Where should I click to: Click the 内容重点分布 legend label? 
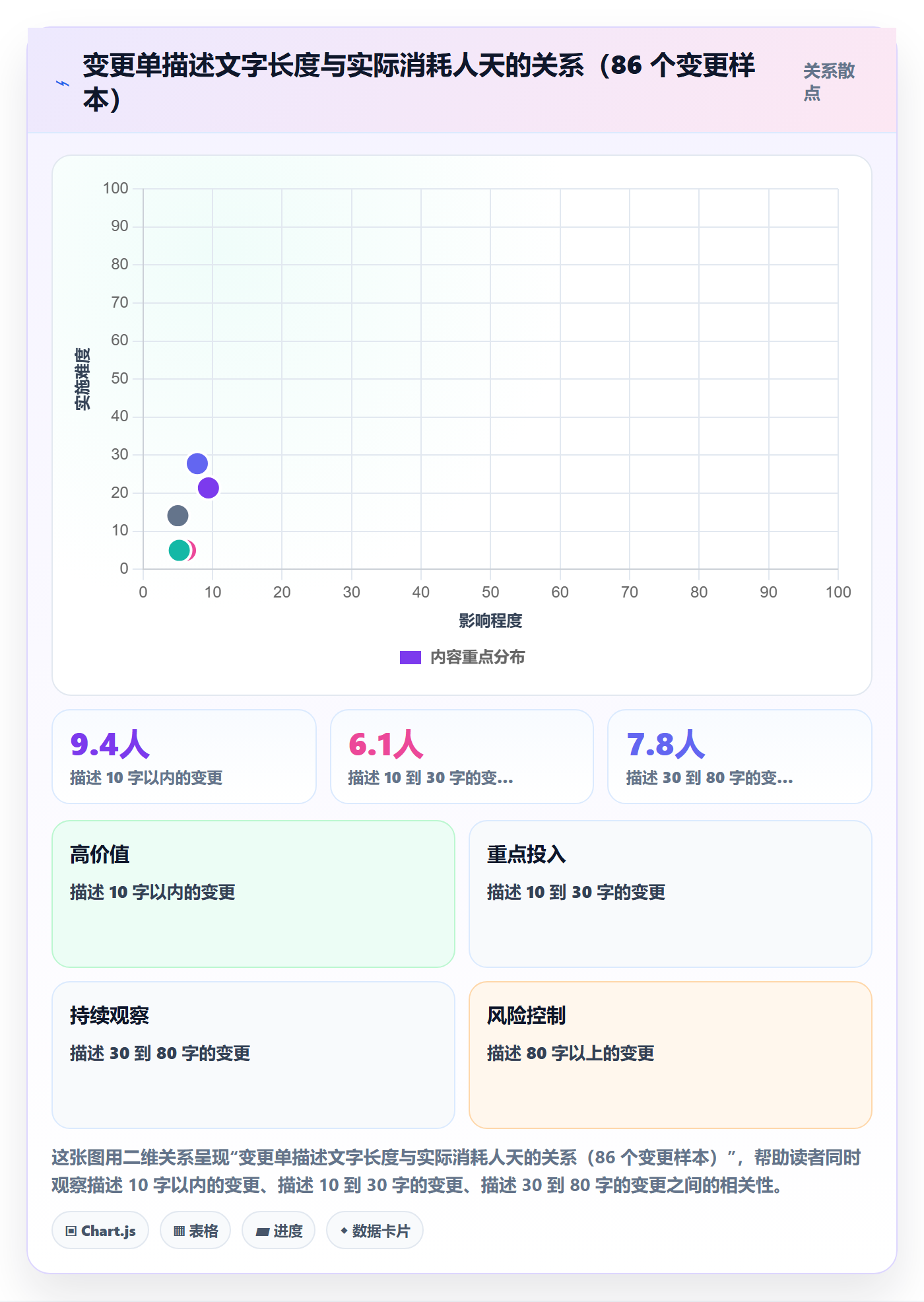477,658
